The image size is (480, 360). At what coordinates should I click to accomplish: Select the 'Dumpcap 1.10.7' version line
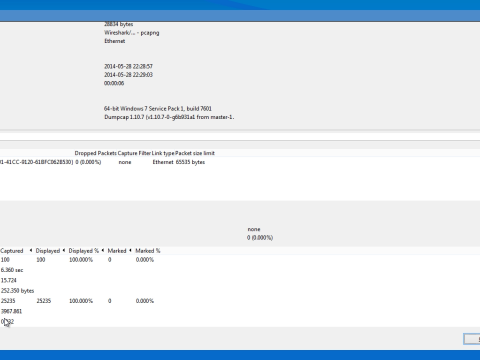[x=169, y=117]
